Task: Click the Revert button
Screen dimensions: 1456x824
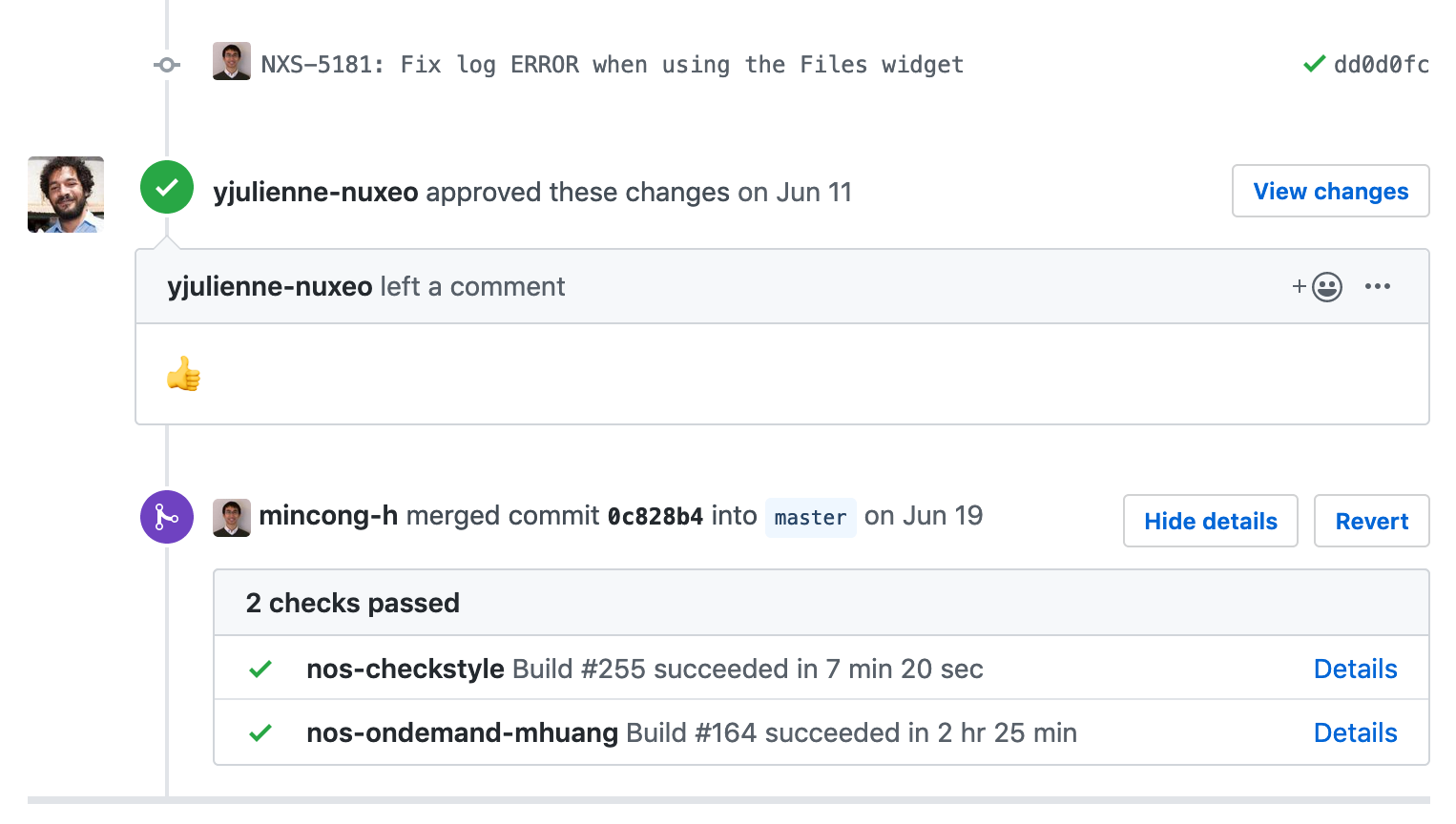Action: pyautogui.click(x=1371, y=521)
